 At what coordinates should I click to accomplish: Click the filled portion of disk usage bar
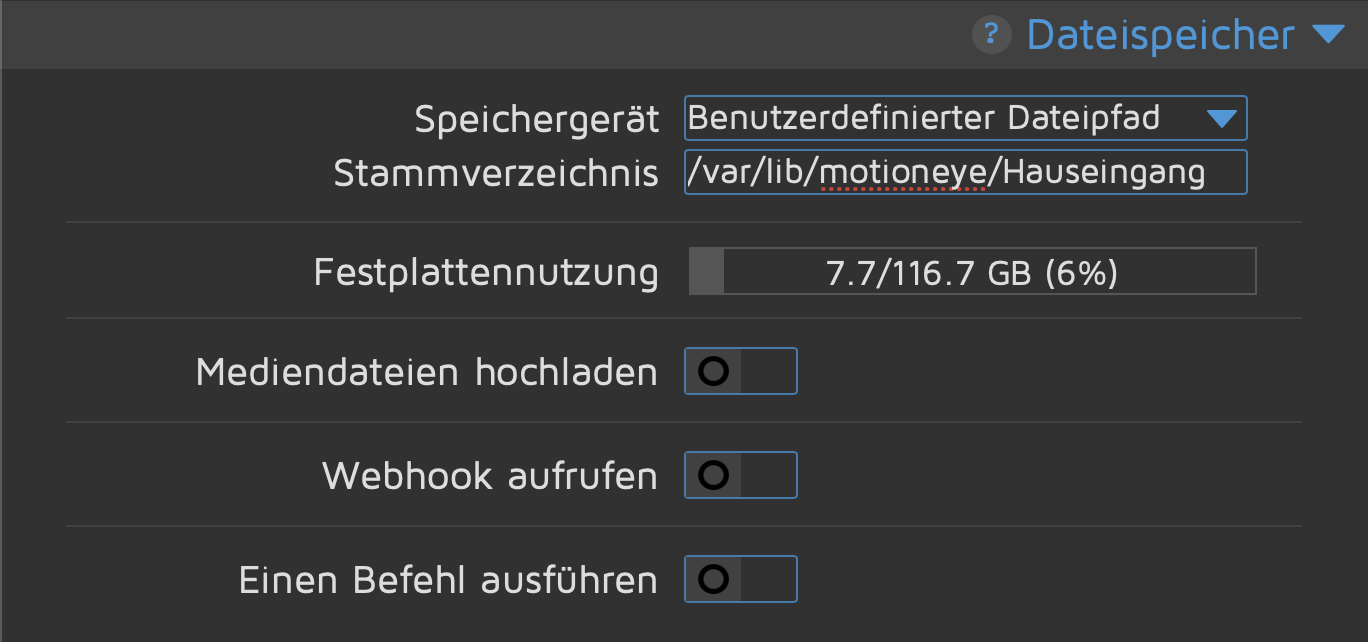click(x=706, y=272)
